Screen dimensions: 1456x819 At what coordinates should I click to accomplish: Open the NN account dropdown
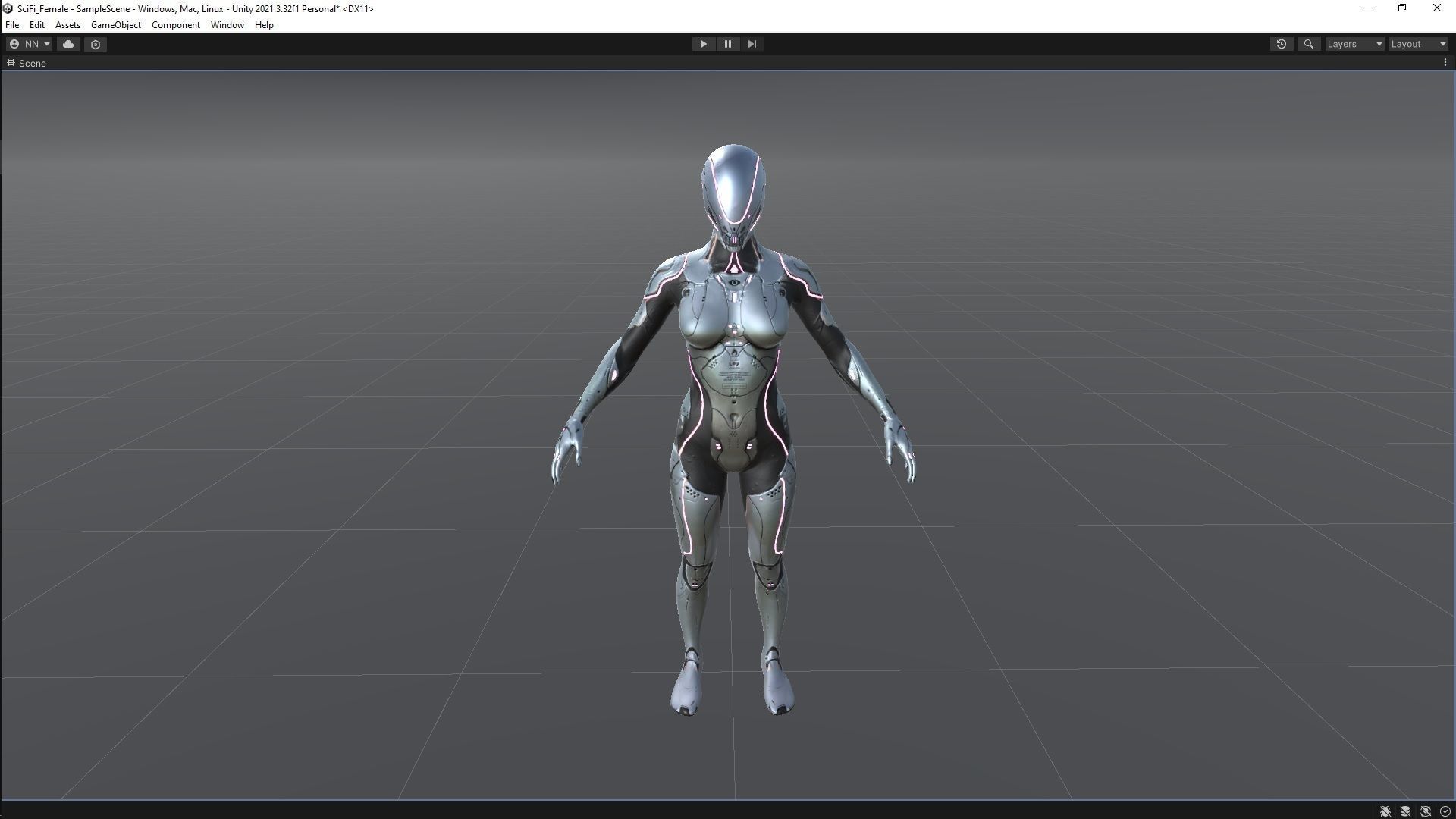coord(29,44)
